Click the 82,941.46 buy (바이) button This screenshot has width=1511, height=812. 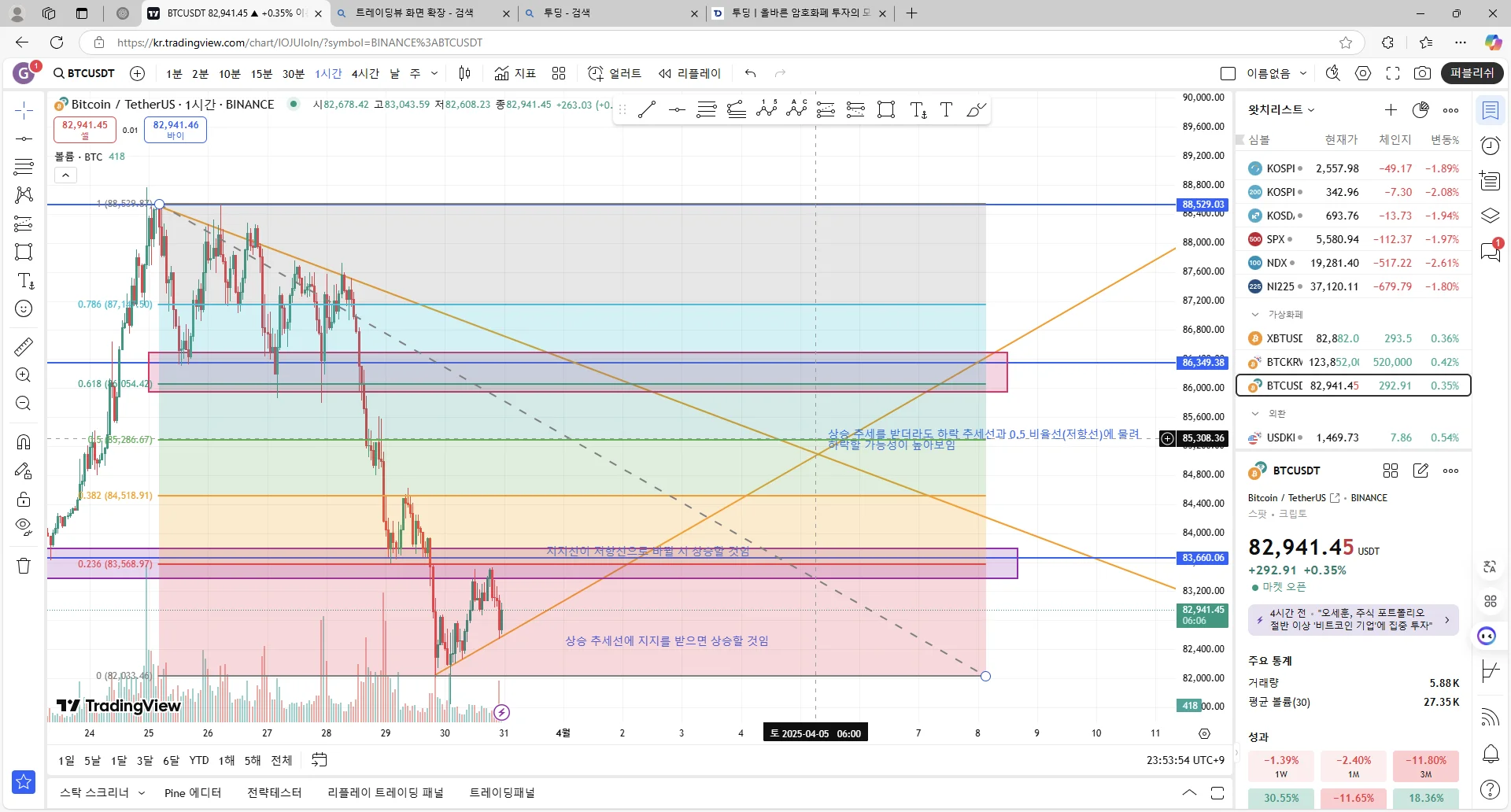tap(175, 130)
